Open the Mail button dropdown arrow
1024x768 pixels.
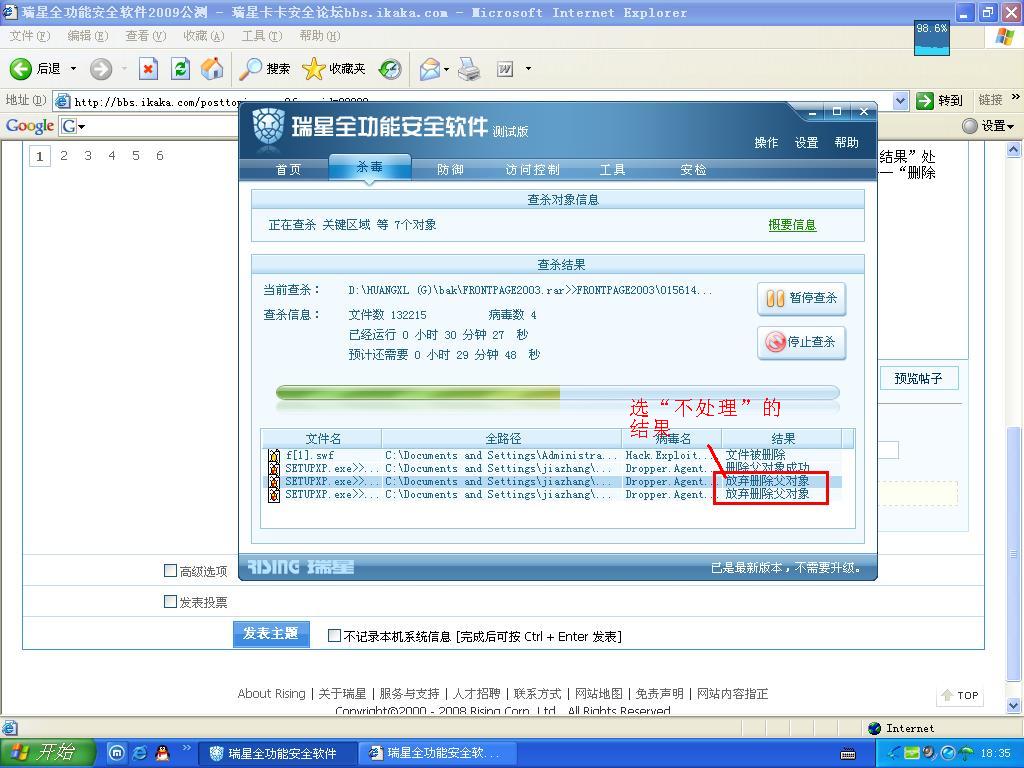click(x=447, y=69)
